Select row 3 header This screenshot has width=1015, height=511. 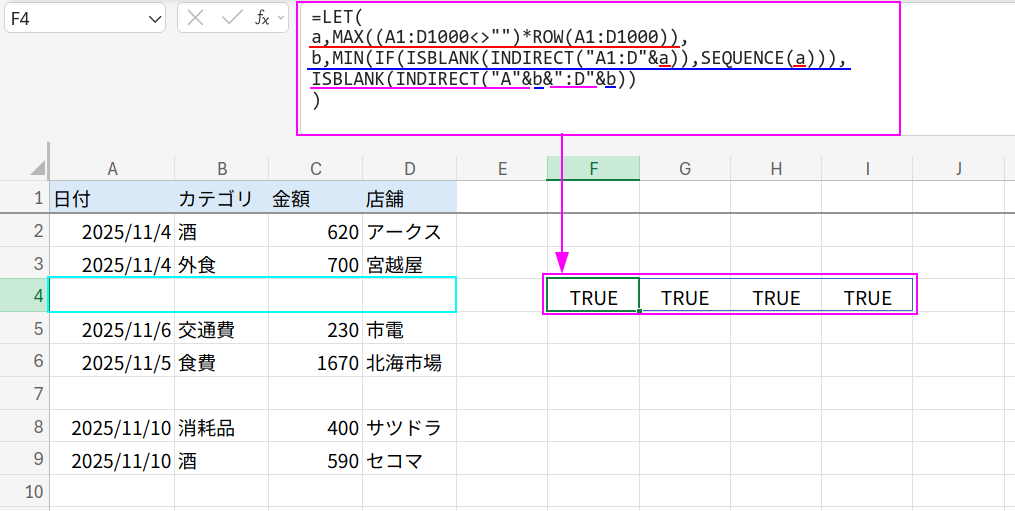tap(25, 263)
